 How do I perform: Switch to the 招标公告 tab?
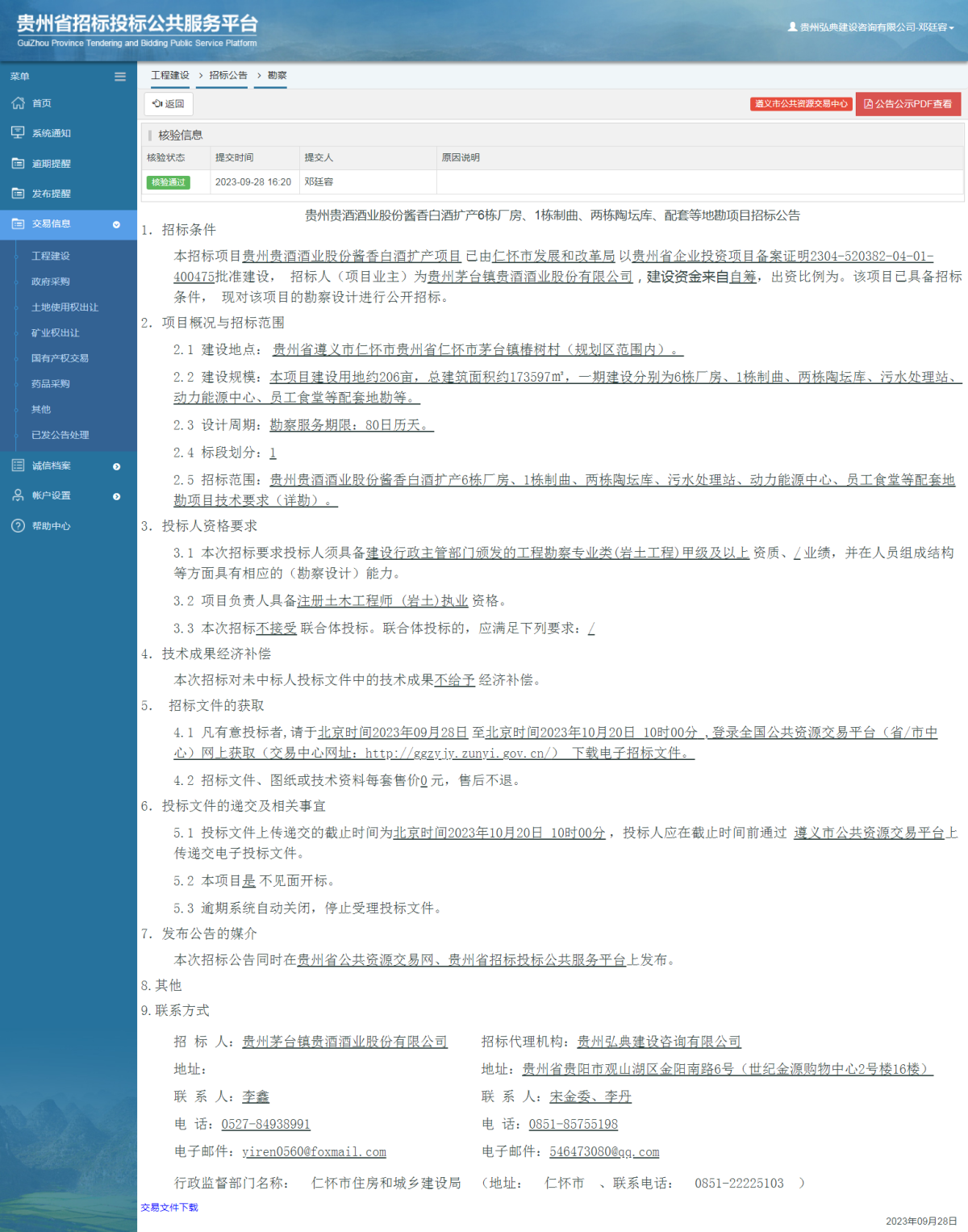coord(222,75)
